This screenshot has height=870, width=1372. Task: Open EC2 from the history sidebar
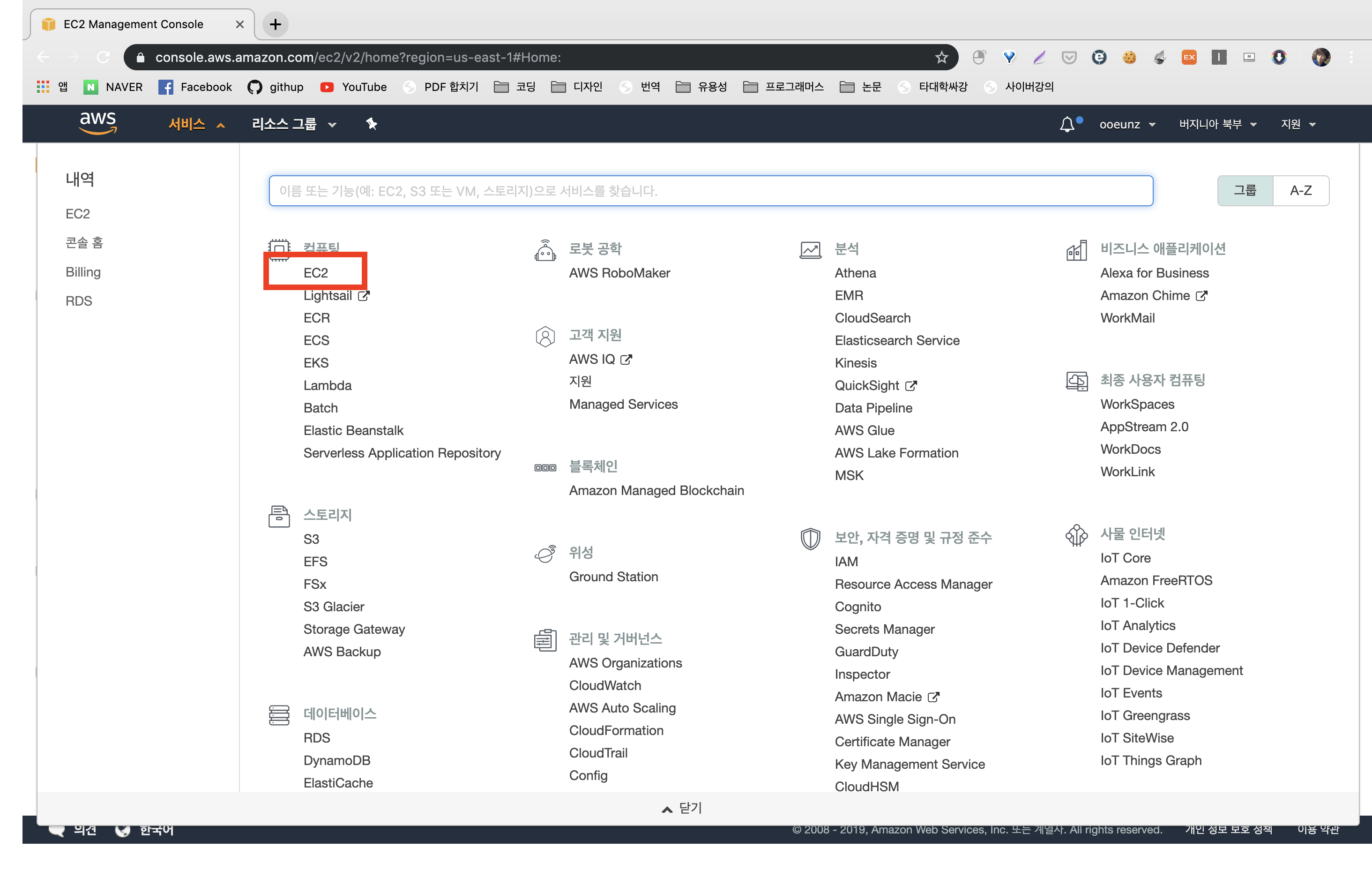pyautogui.click(x=78, y=214)
